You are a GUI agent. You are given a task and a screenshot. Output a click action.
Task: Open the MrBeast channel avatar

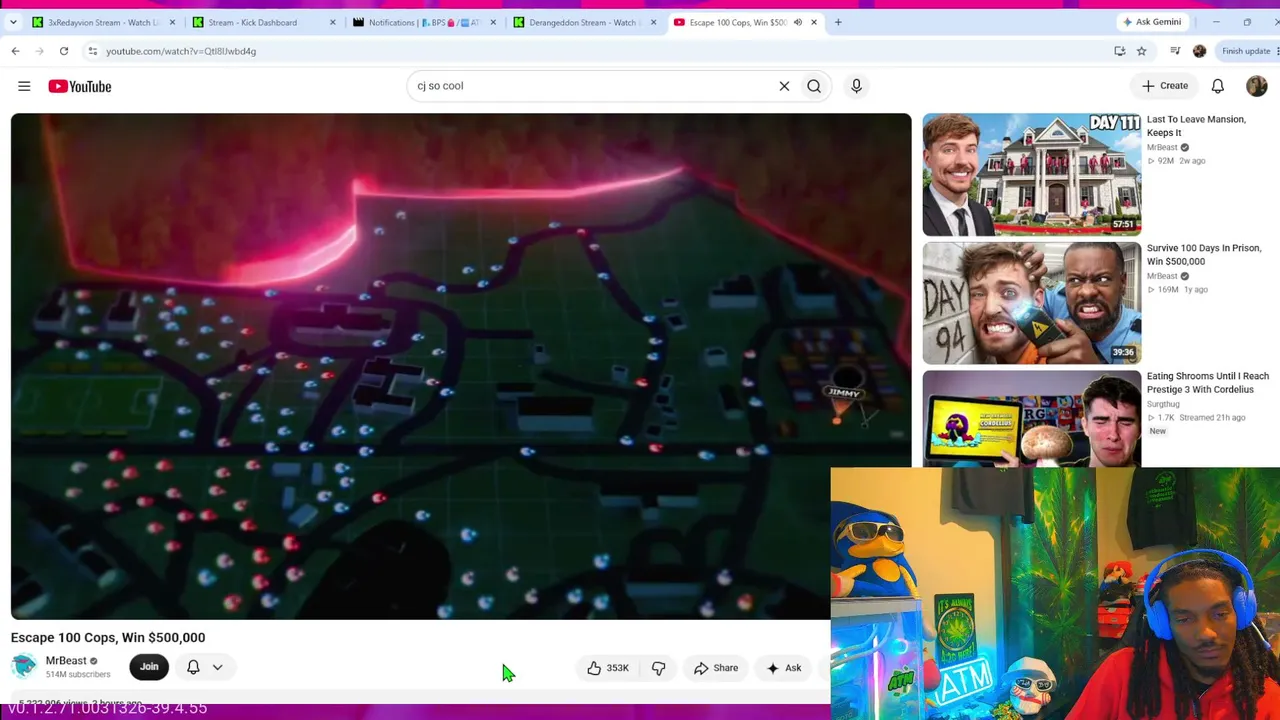24,666
